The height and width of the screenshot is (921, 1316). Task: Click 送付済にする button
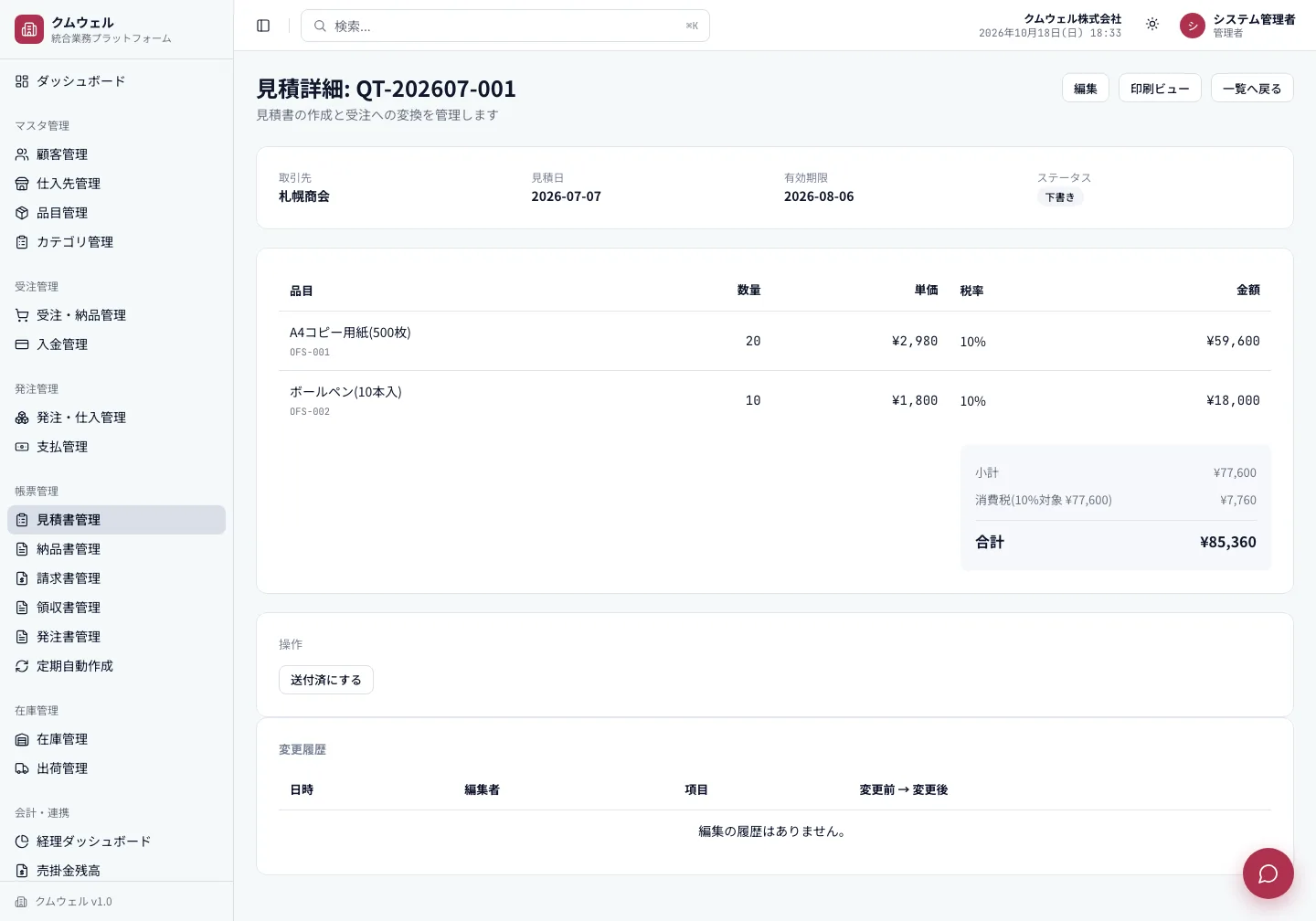[326, 680]
